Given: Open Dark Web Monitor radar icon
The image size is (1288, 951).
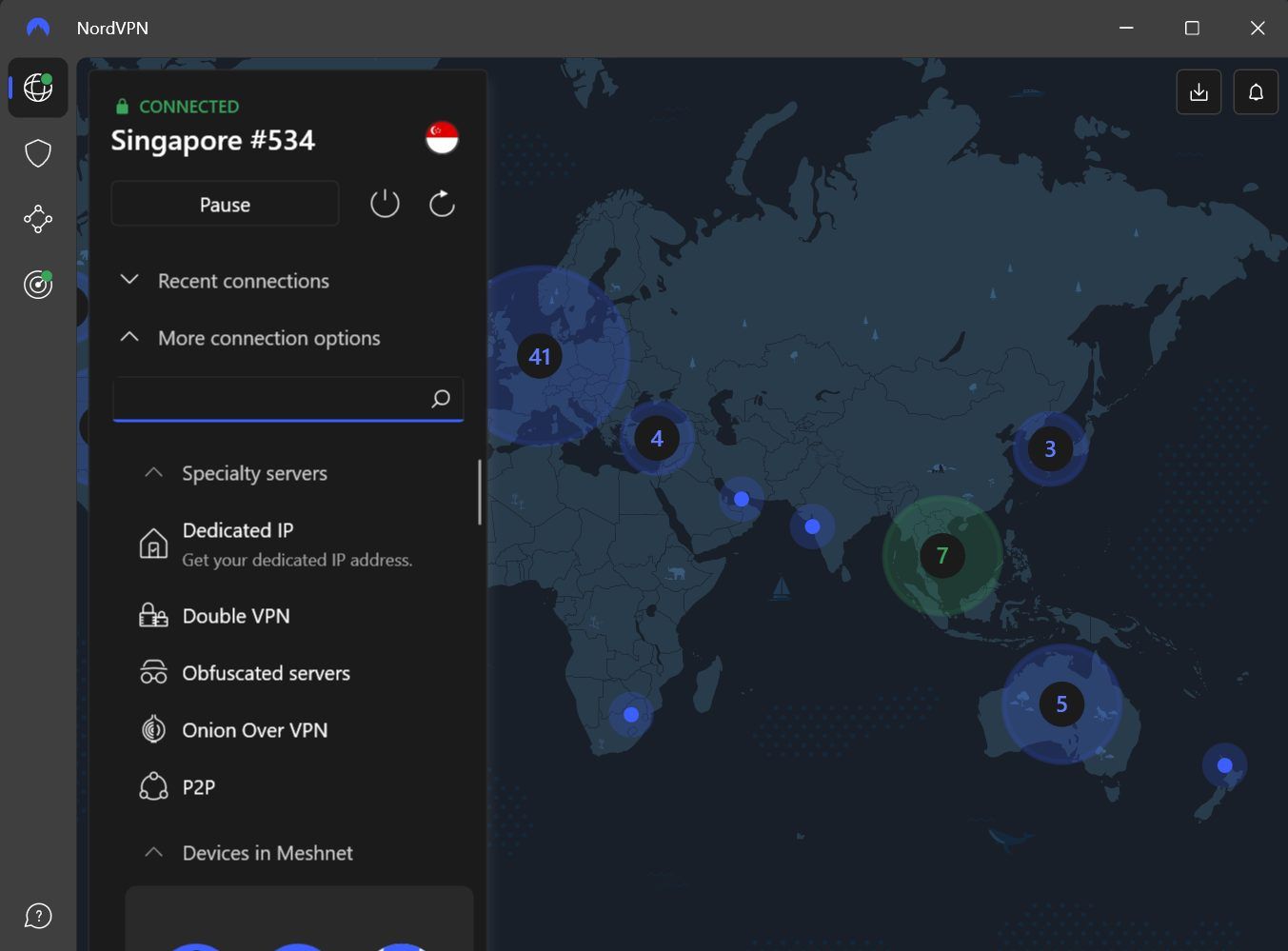Looking at the screenshot, I should point(38,284).
